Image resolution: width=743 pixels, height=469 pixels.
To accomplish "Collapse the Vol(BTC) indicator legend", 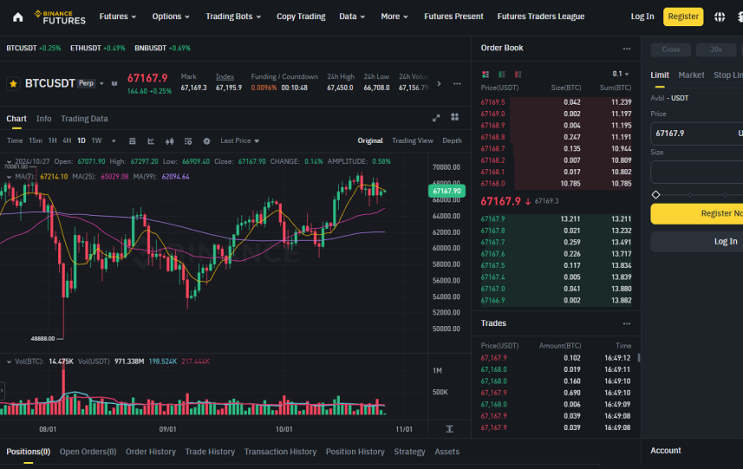I will (9, 361).
